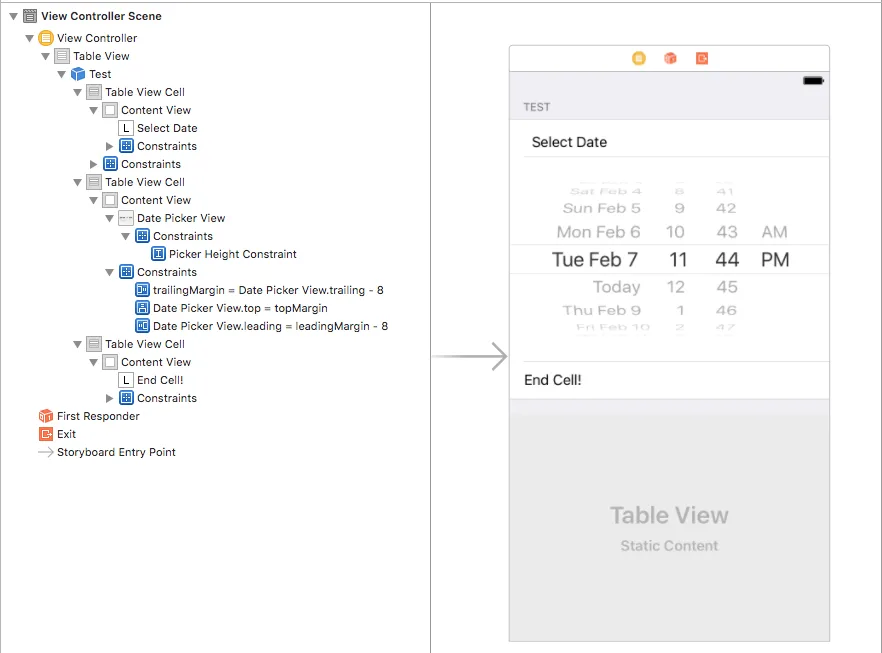Viewport: 882px width, 653px height.
Task: Click the End Cell! row on canvas
Action: pos(669,380)
